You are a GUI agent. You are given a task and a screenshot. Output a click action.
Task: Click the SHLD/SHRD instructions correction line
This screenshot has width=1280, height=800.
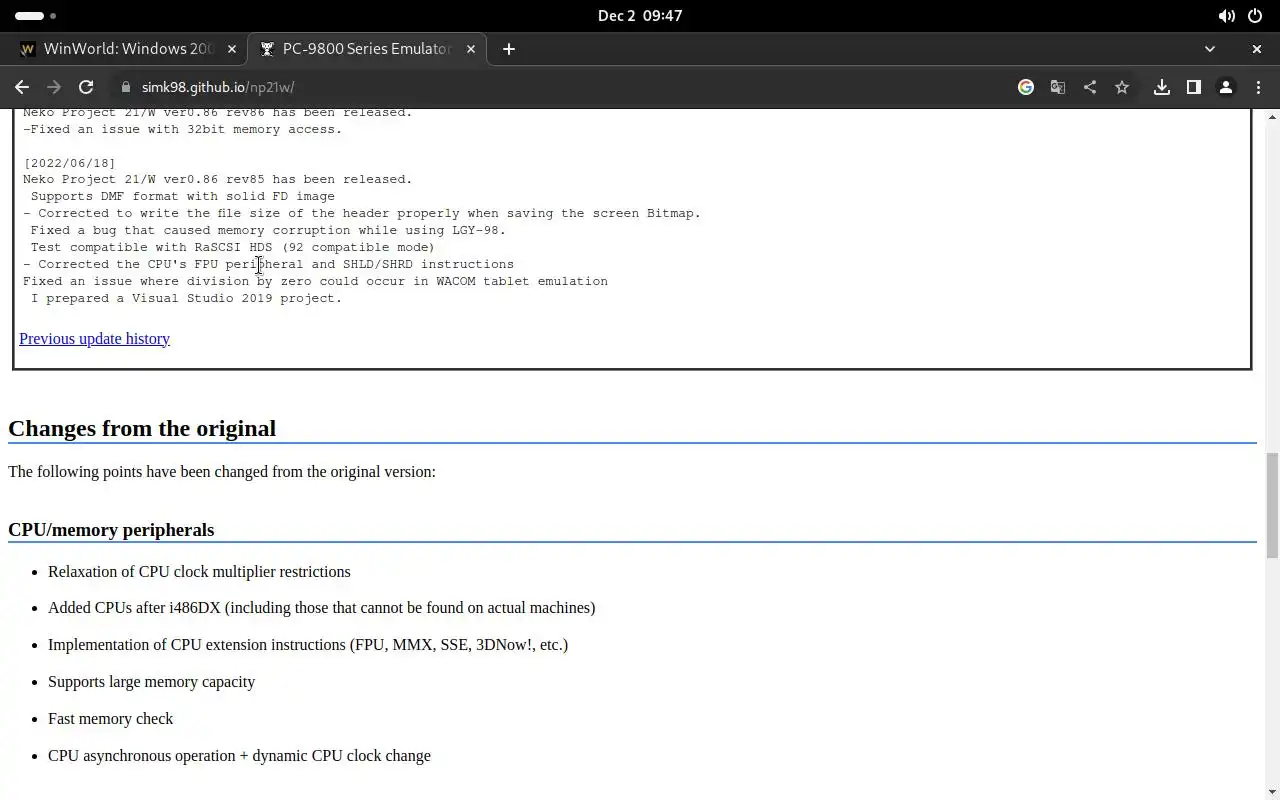(268, 265)
